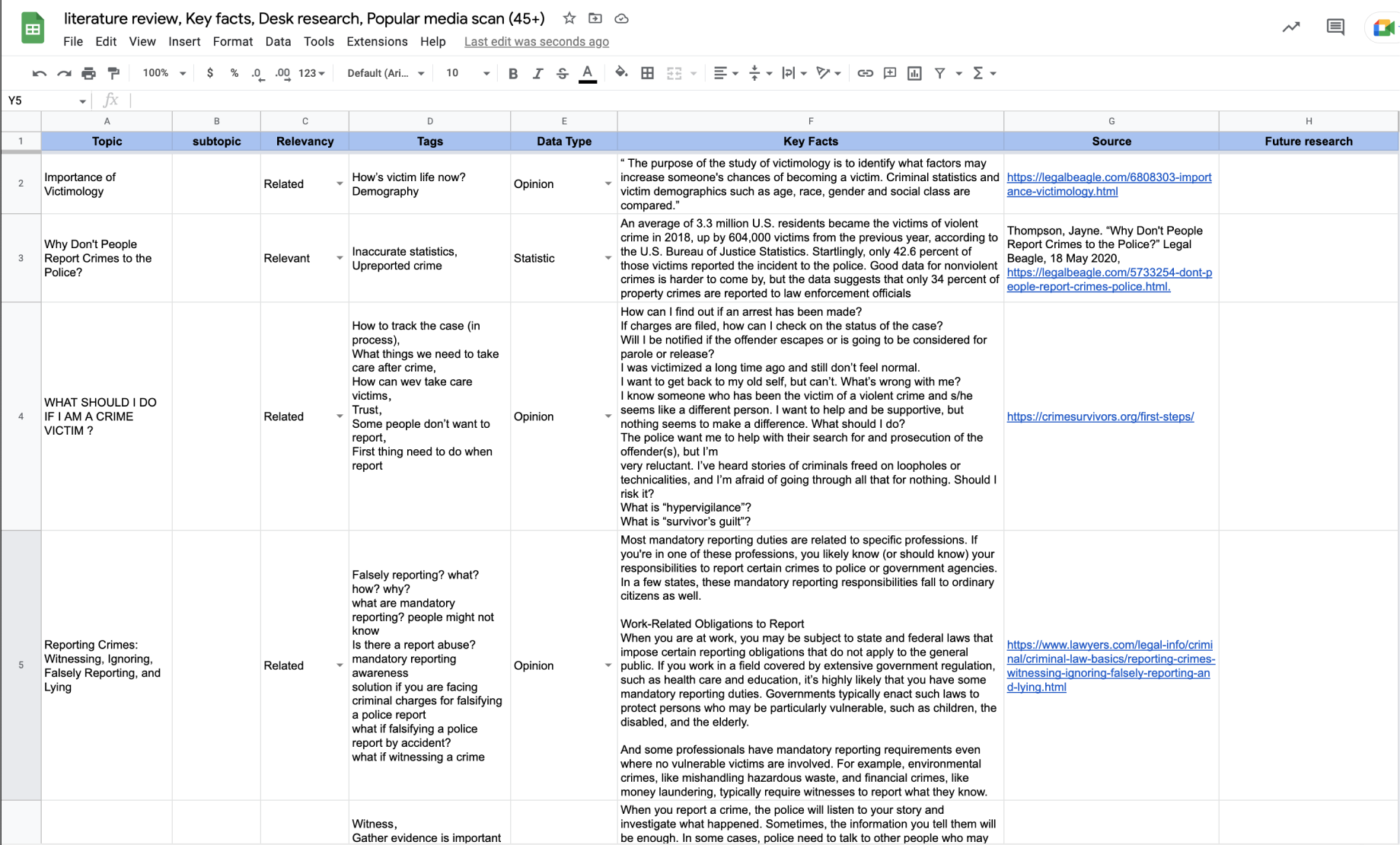Toggle strikethrough formatting
This screenshot has height=845, width=1400.
coord(562,73)
